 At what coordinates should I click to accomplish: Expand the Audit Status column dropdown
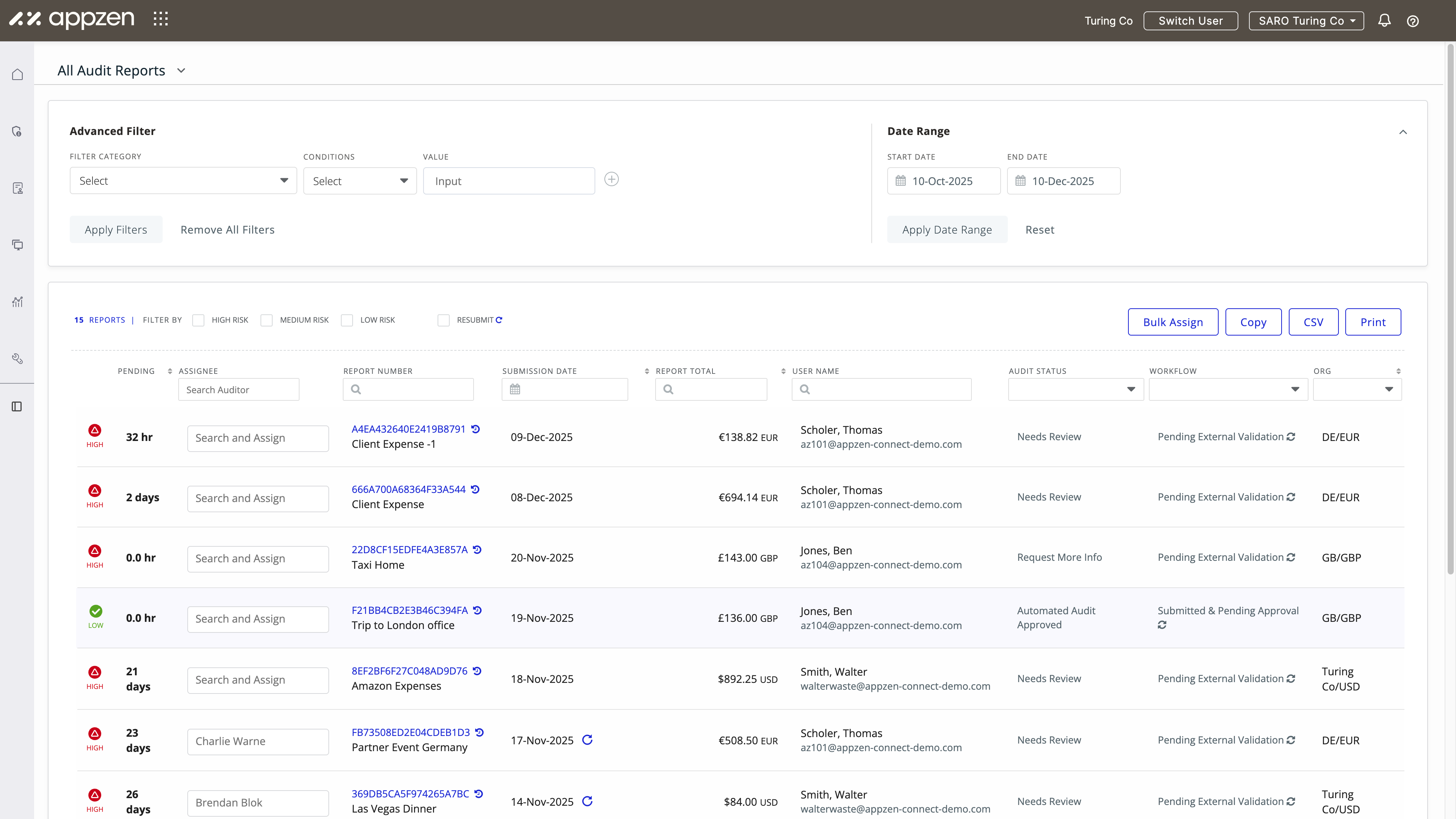[x=1076, y=389]
